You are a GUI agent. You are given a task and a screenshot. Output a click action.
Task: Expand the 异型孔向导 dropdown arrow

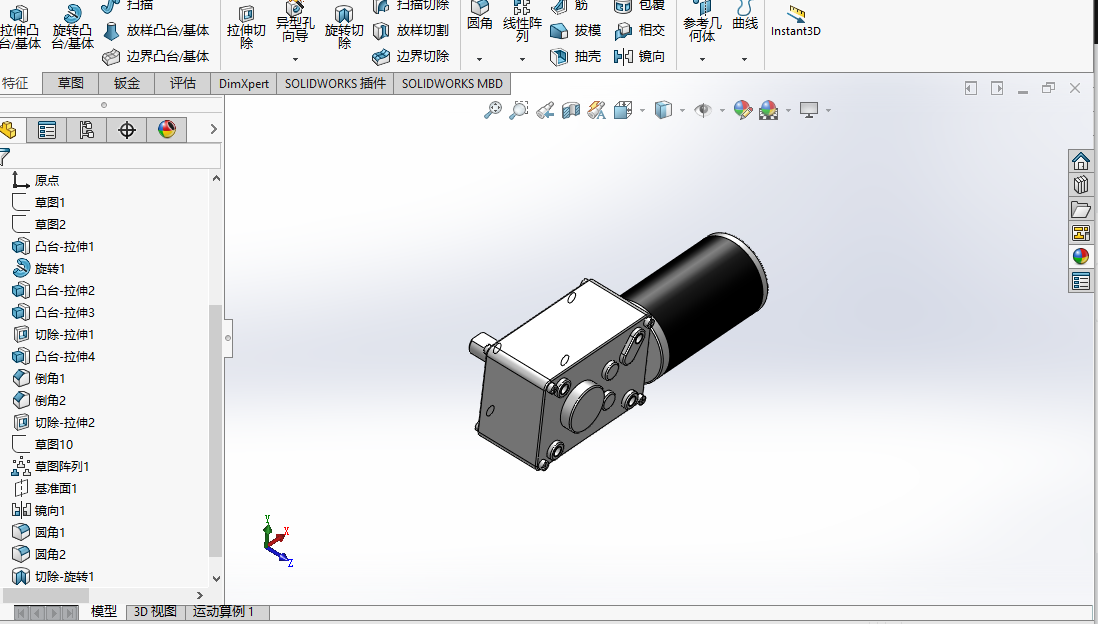tap(295, 60)
